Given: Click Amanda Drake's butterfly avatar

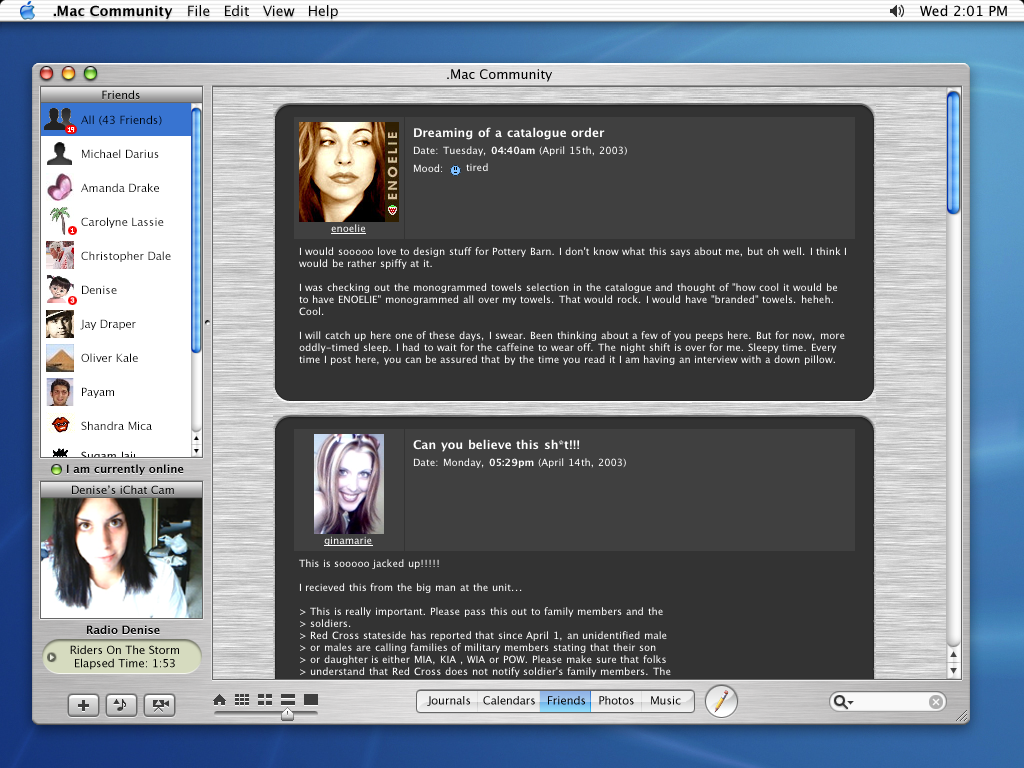Looking at the screenshot, I should [x=59, y=188].
